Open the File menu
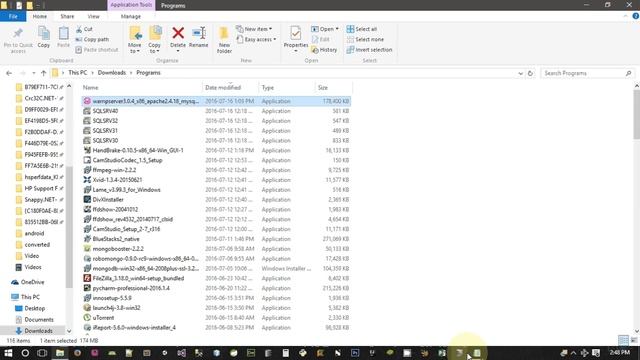This screenshot has height=360, width=640. tap(13, 16)
